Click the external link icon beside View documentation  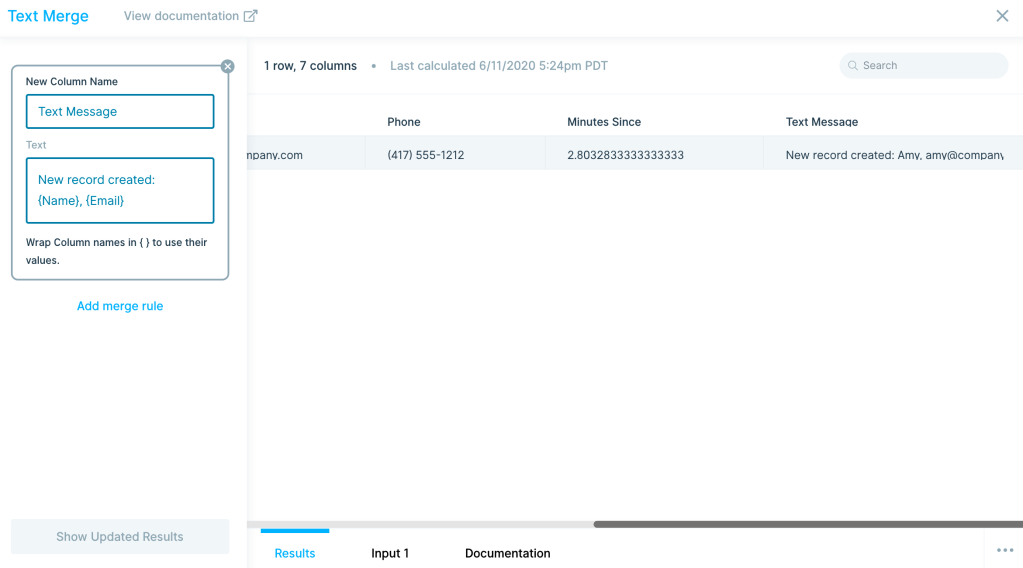tap(251, 16)
